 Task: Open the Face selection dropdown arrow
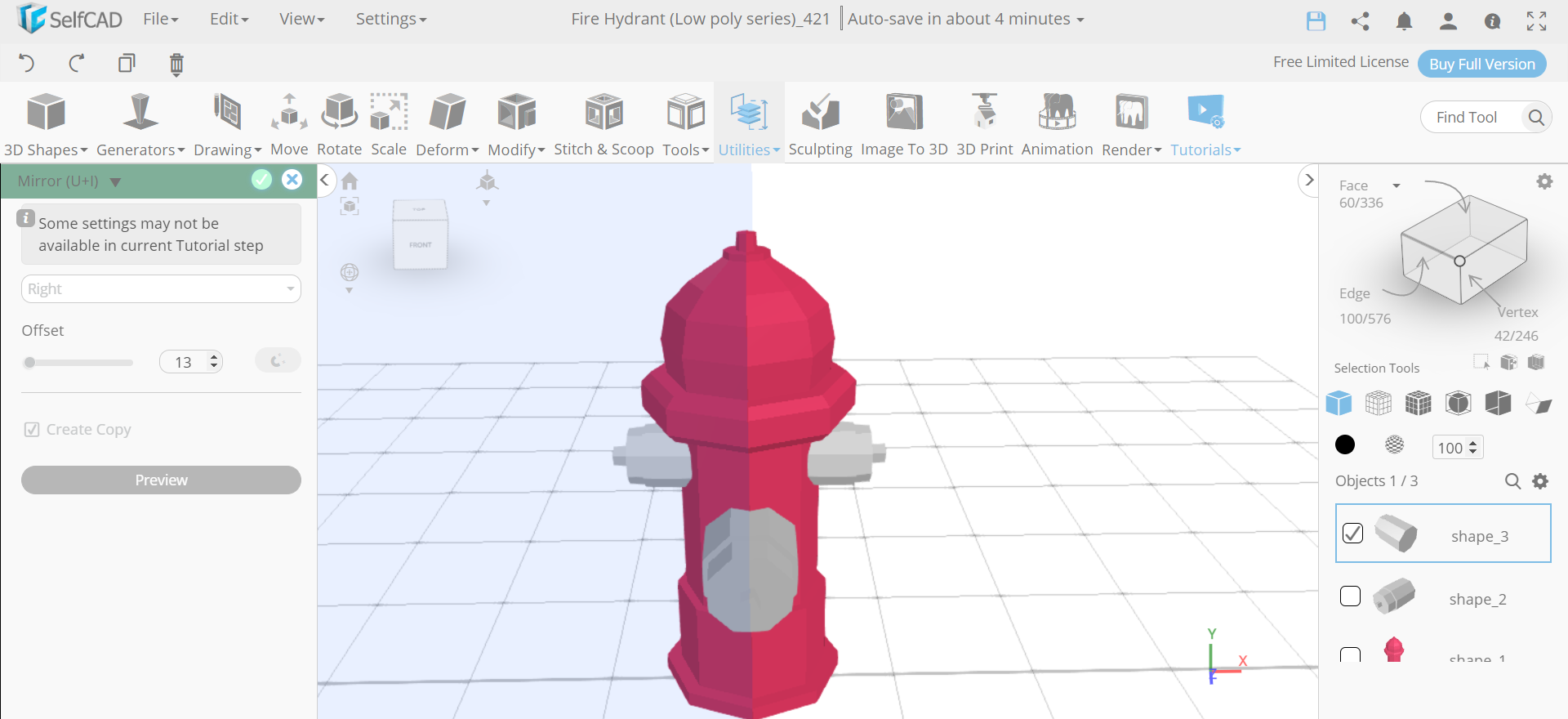(x=1396, y=185)
